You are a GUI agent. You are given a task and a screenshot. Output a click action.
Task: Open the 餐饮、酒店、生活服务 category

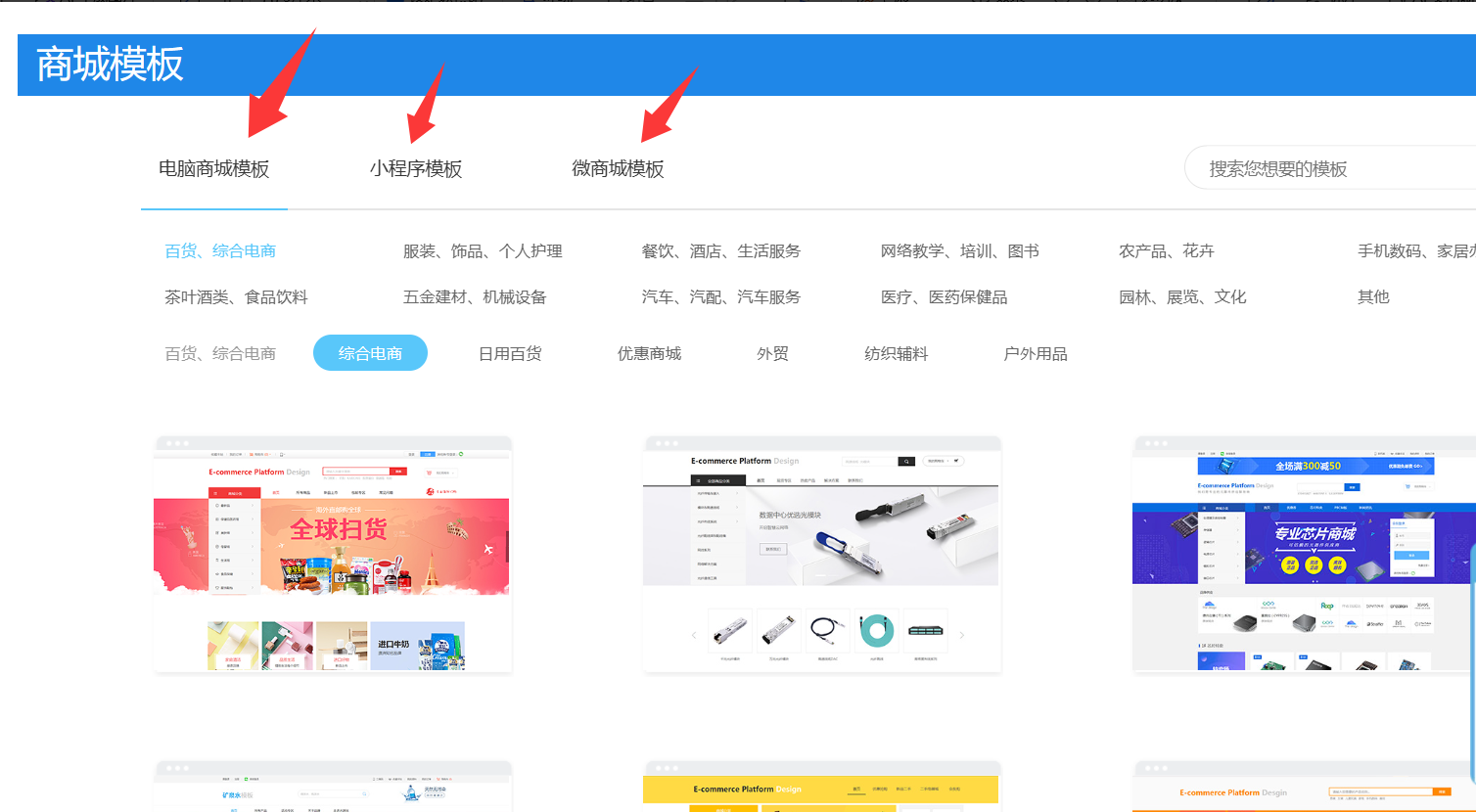click(720, 251)
